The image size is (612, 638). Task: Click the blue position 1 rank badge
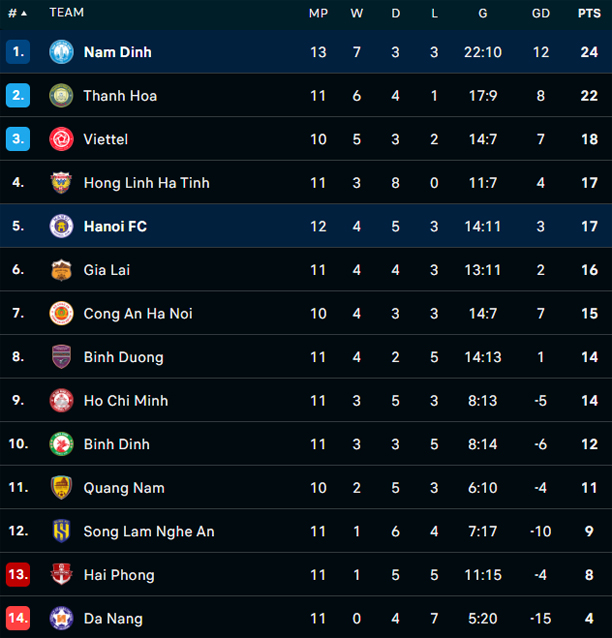[18, 52]
